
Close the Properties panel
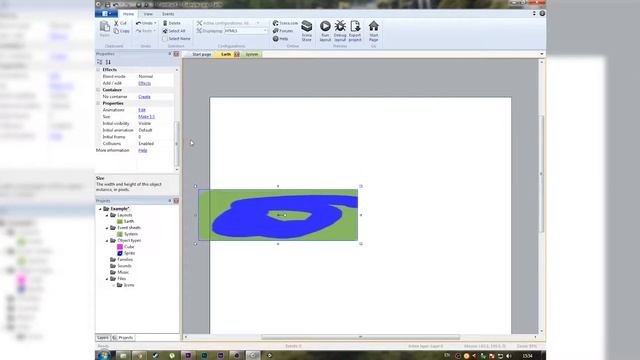point(176,54)
